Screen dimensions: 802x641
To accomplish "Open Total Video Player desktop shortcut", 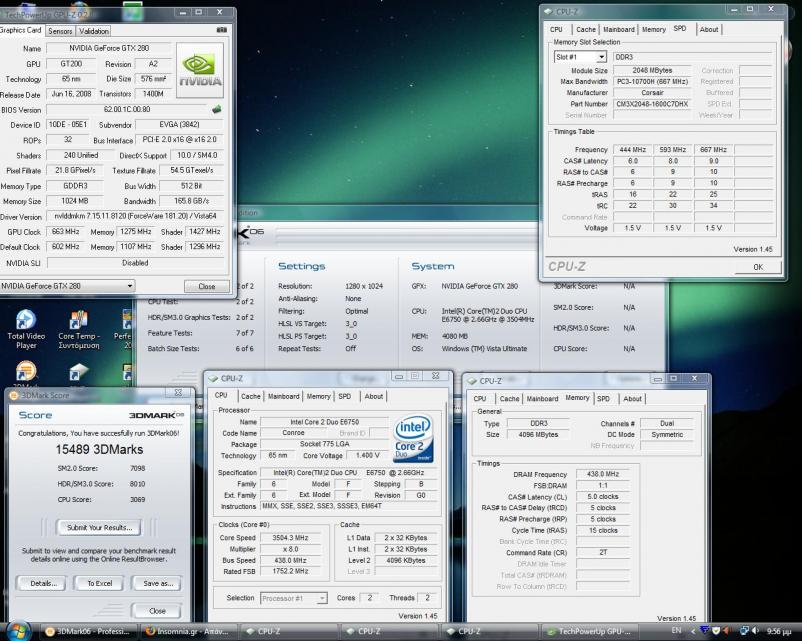I will coord(26,330).
